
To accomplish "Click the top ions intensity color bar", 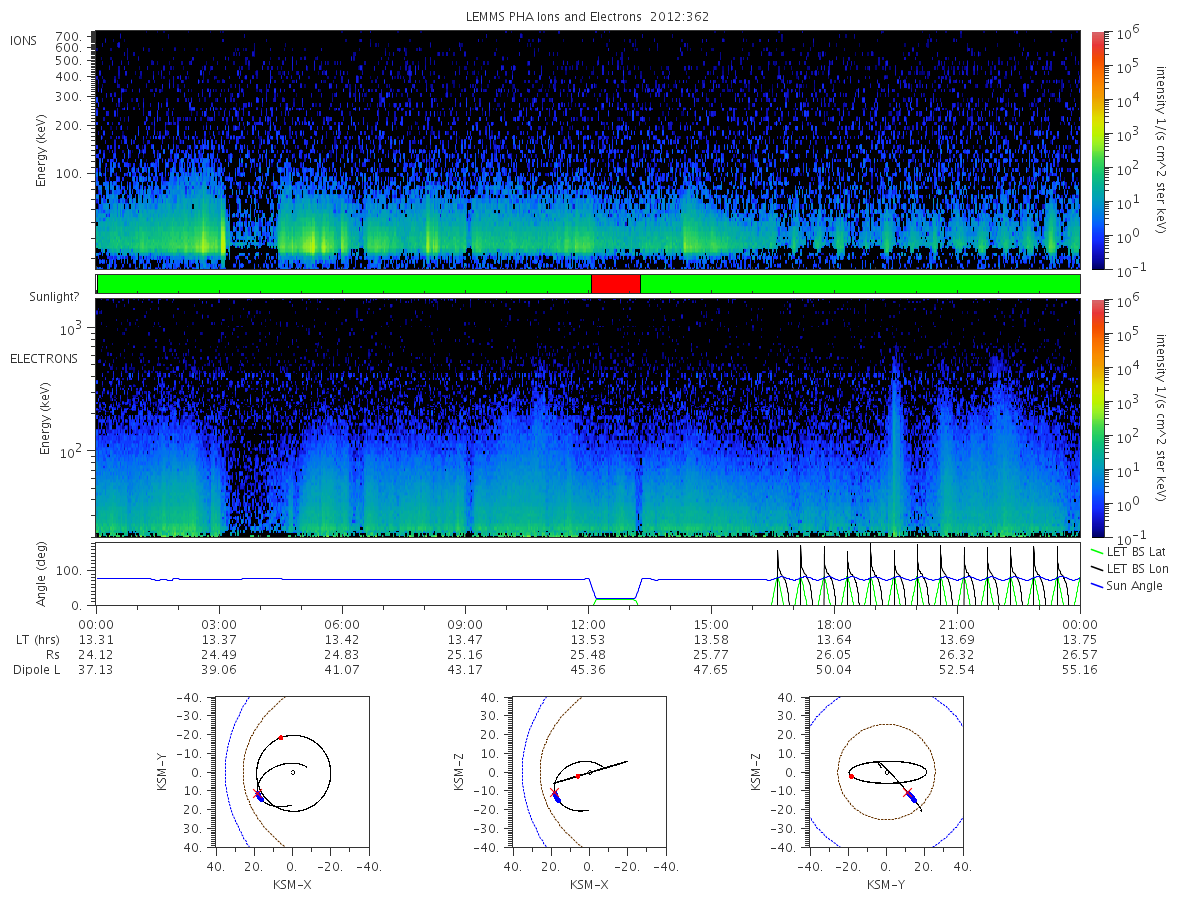I will [x=1097, y=150].
